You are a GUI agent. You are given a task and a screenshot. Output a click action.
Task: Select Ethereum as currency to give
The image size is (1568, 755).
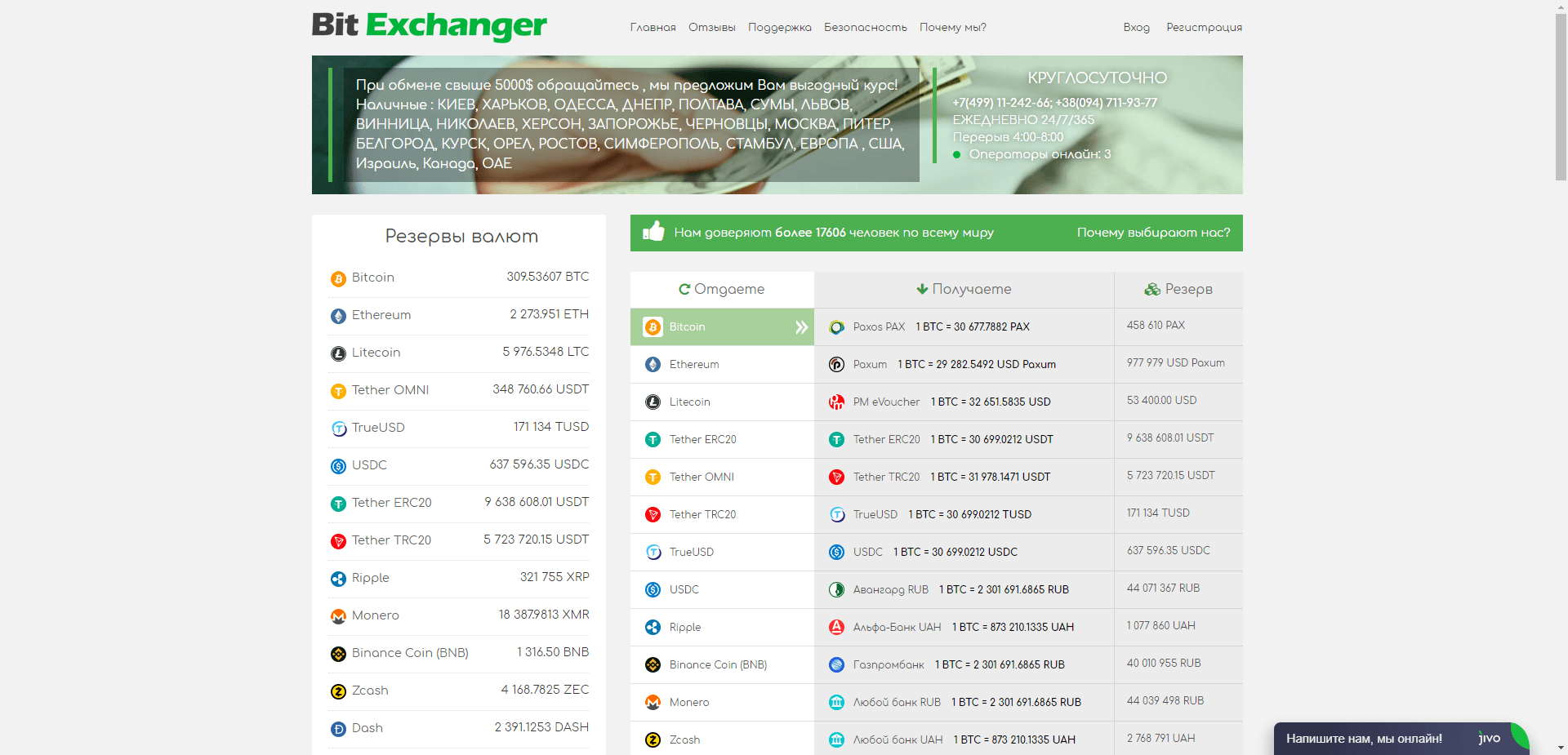click(694, 364)
